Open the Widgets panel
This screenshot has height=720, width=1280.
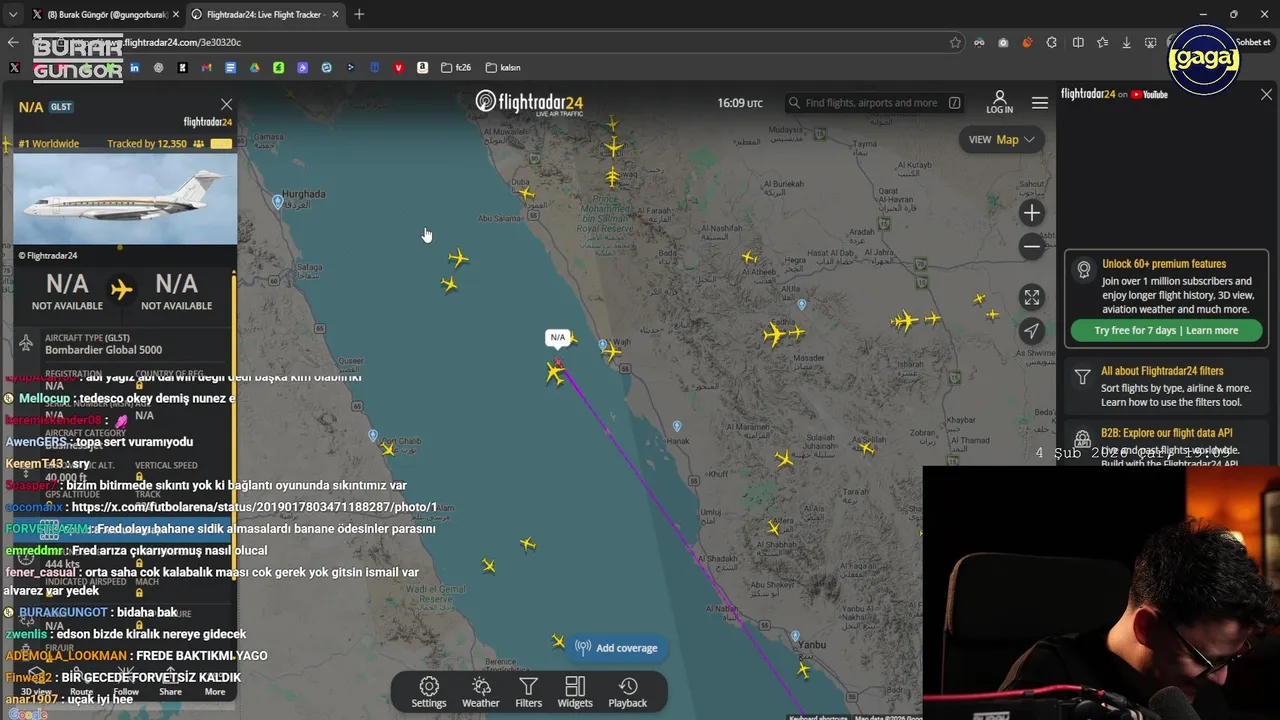(575, 692)
